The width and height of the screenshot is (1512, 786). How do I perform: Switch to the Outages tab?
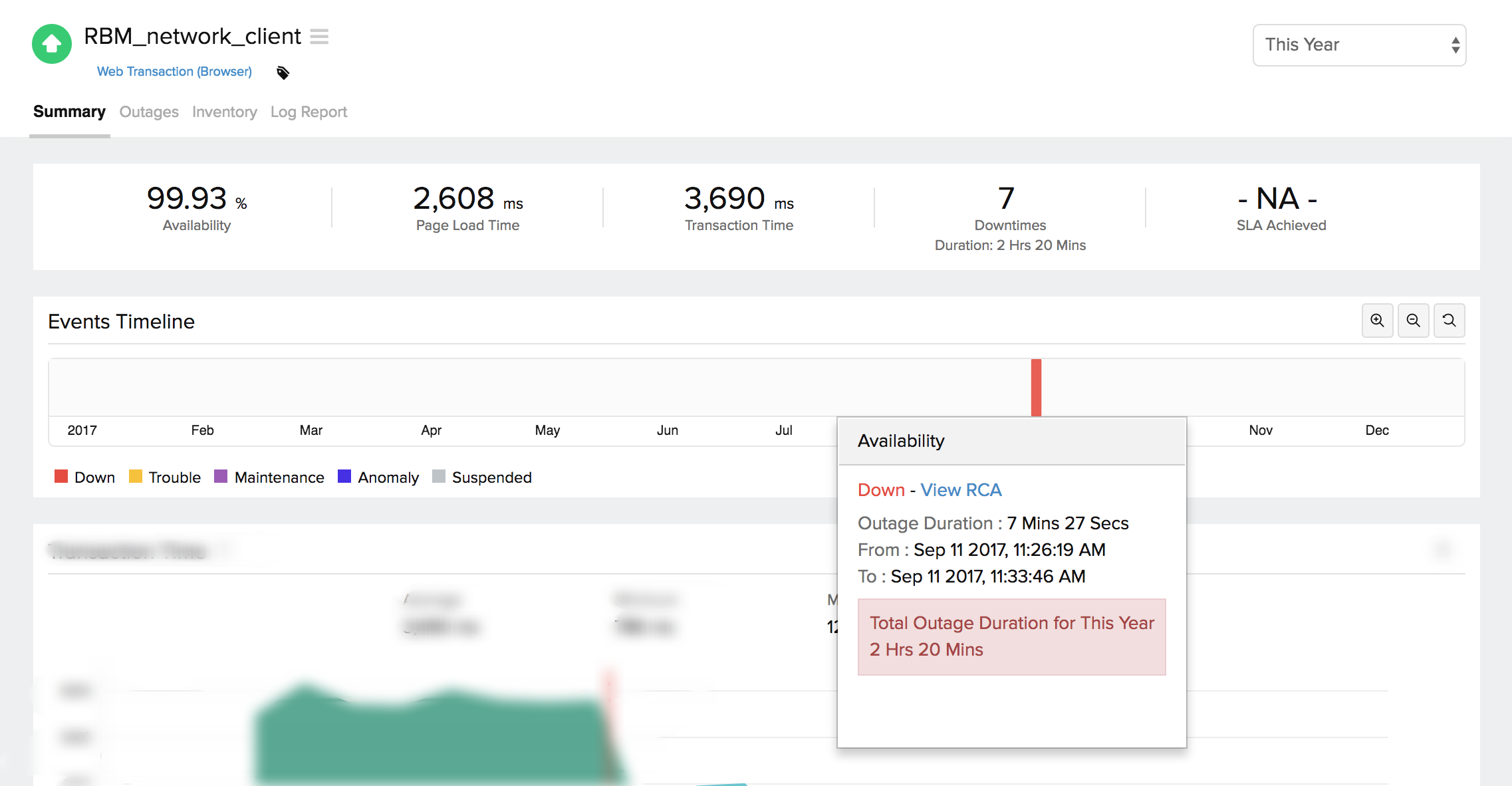pyautogui.click(x=149, y=112)
